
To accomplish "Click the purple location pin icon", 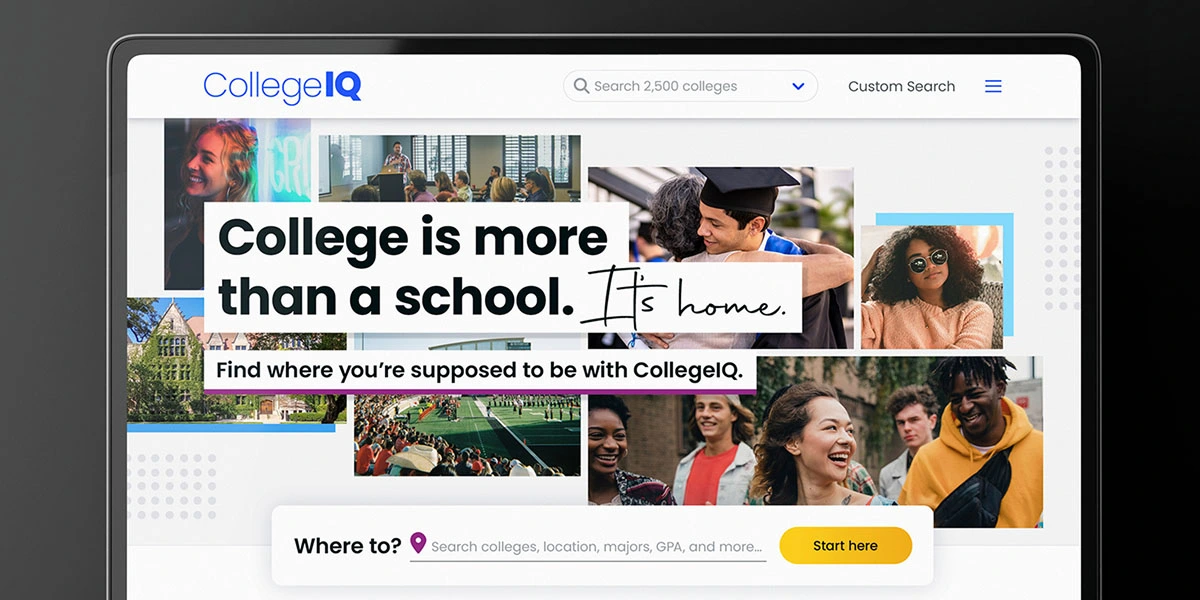I will coord(418,544).
